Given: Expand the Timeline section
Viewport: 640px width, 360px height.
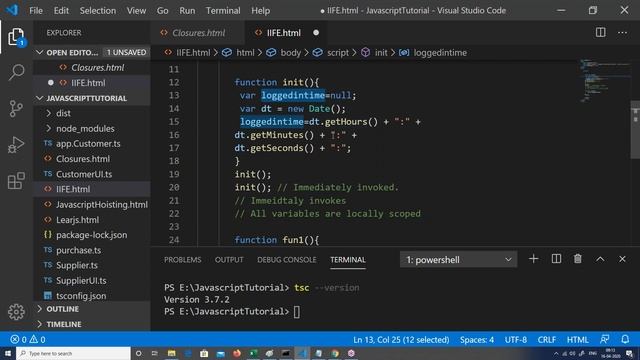Looking at the screenshot, I should [40, 324].
